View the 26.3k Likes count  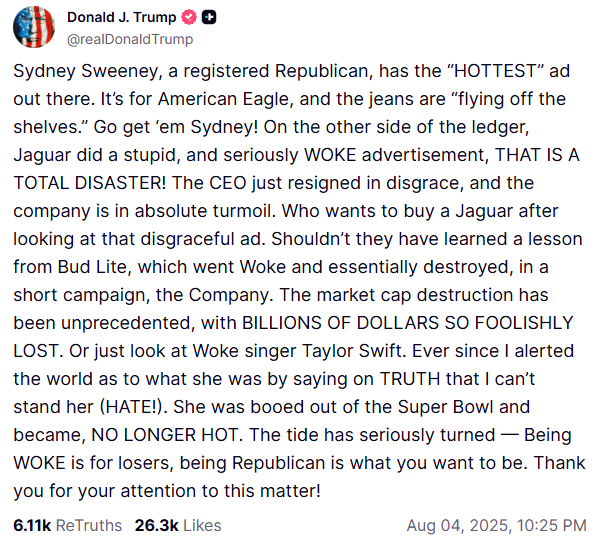pos(157,525)
